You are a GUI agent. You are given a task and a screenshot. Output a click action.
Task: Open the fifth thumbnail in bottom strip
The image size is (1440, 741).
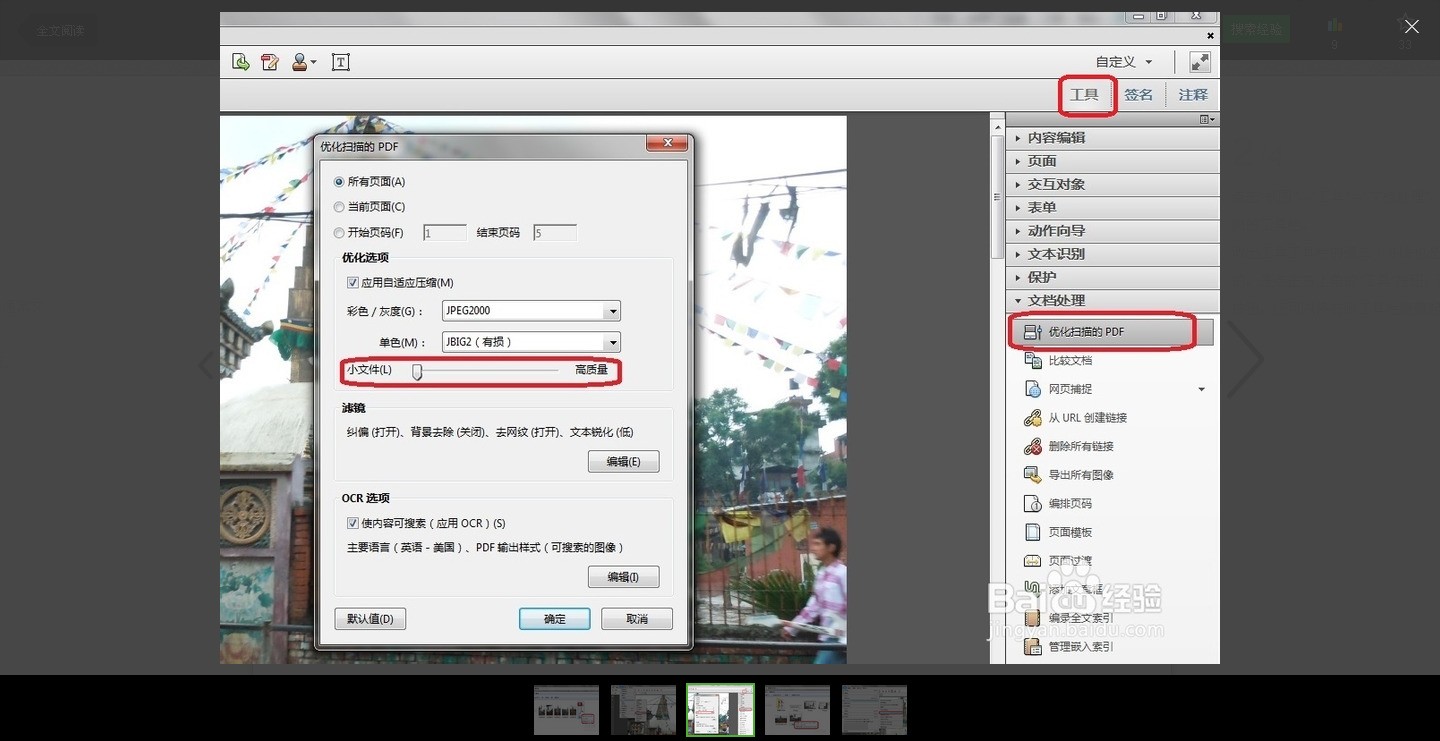874,710
